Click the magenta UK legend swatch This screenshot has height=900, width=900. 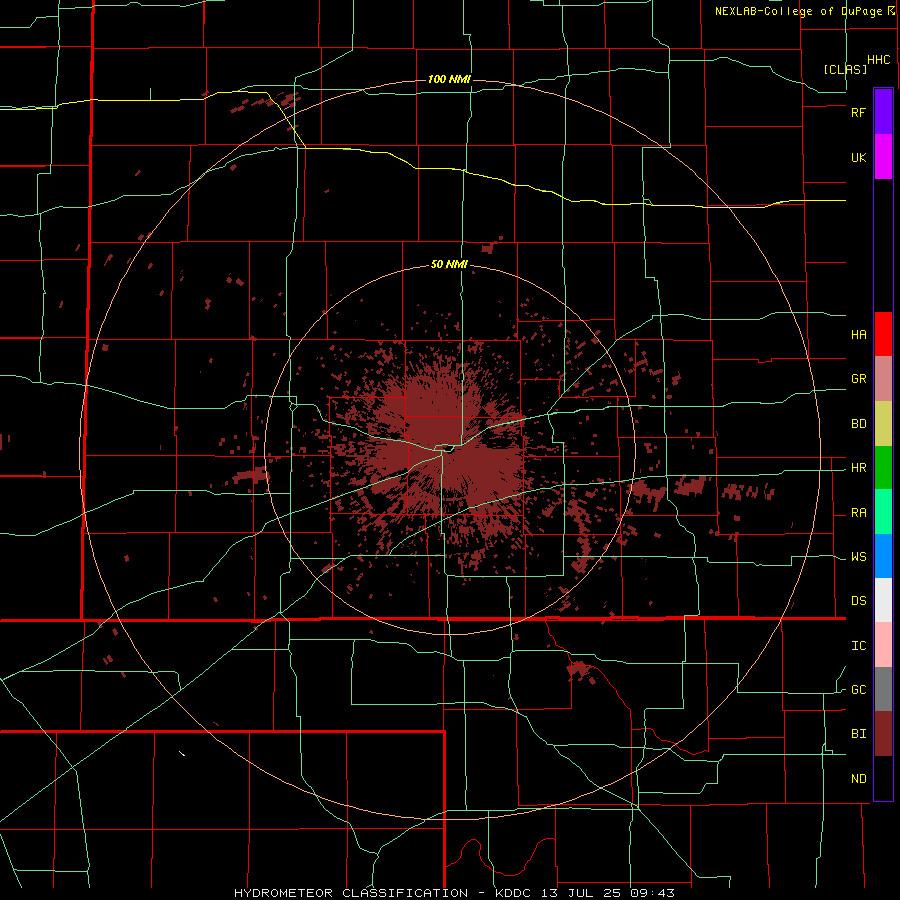coord(883,156)
